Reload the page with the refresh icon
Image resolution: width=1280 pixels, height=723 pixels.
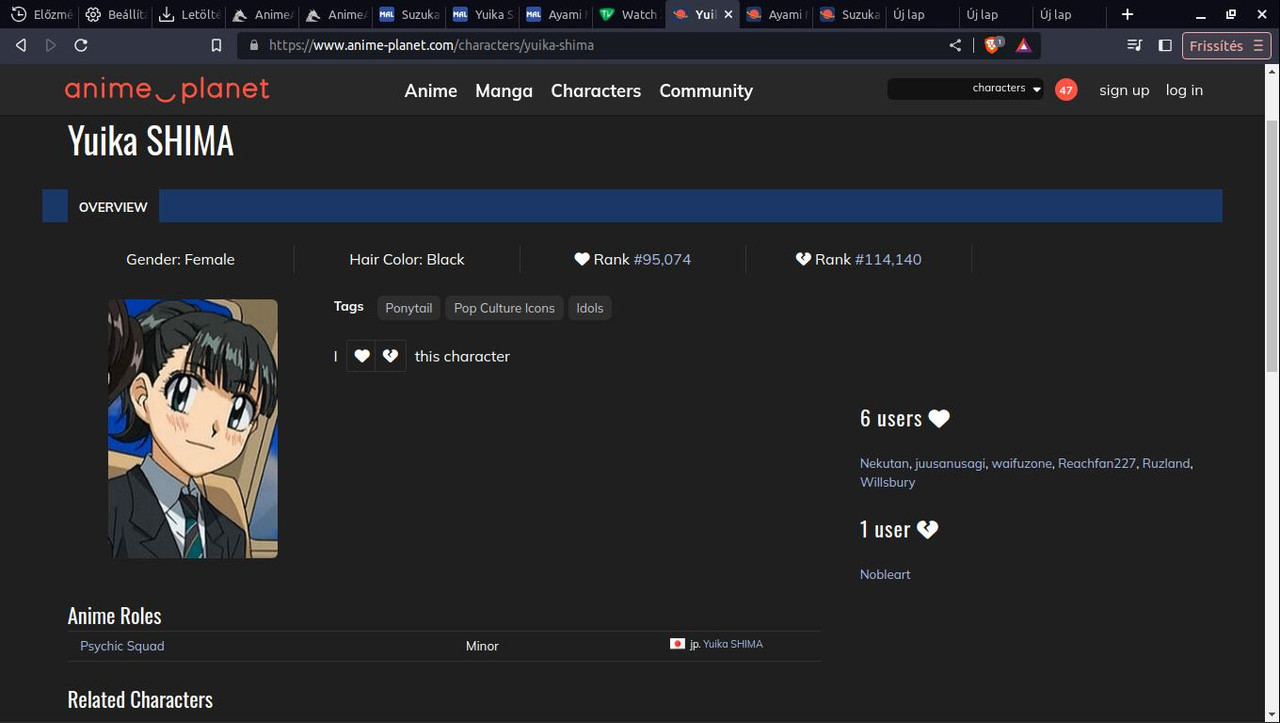[81, 45]
